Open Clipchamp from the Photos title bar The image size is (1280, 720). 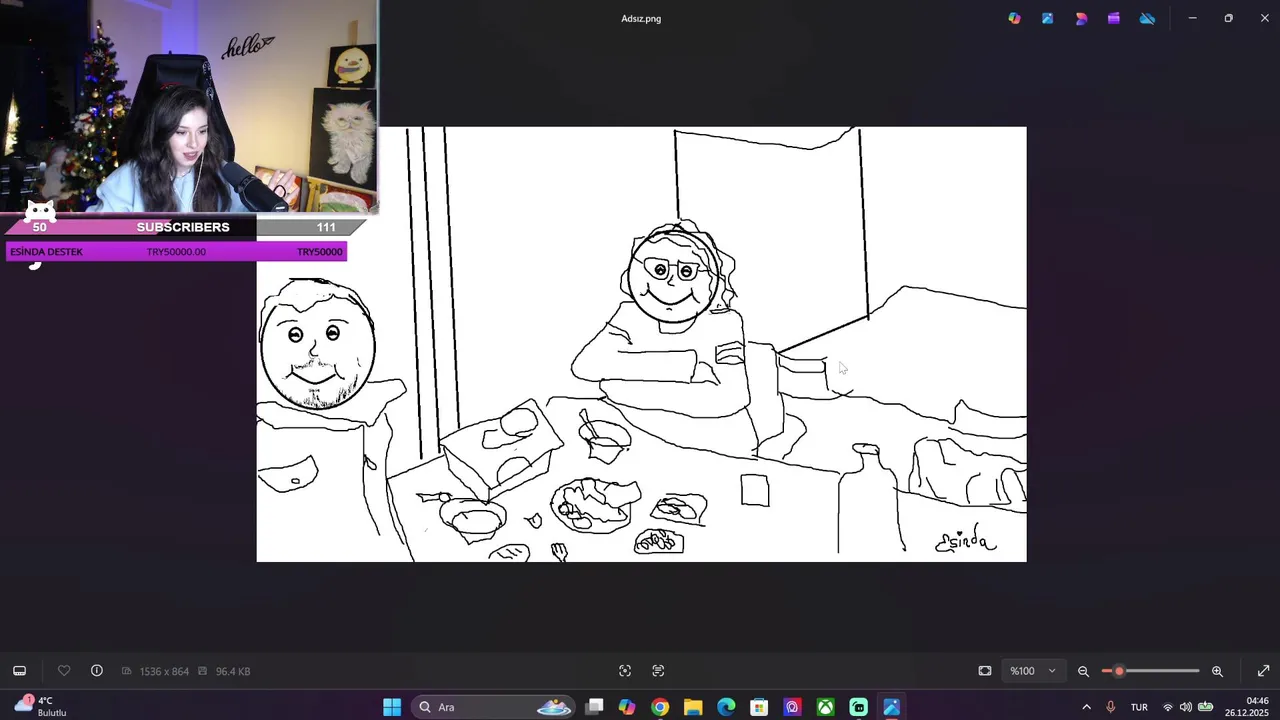point(1114,18)
